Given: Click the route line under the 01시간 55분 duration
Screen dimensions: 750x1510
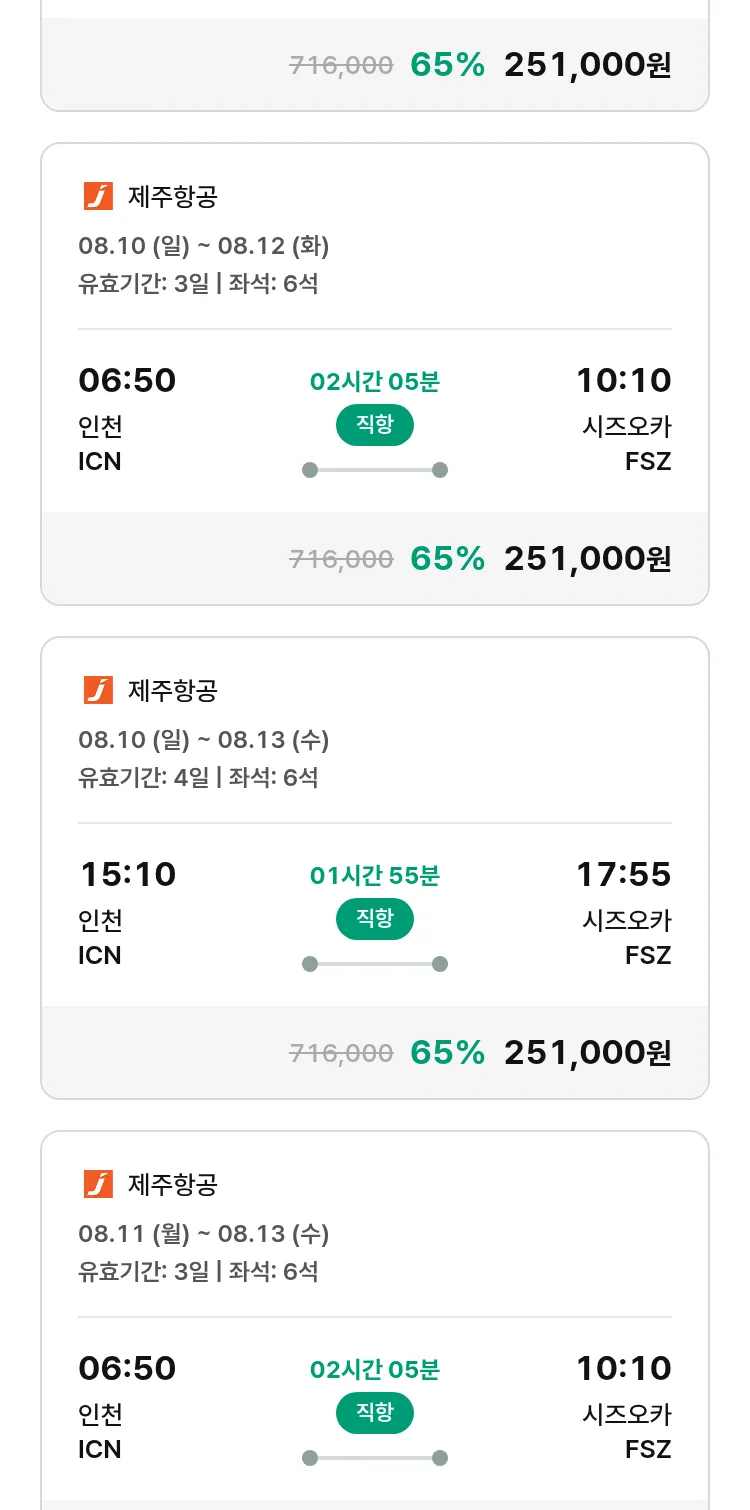Looking at the screenshot, I should tap(374, 964).
